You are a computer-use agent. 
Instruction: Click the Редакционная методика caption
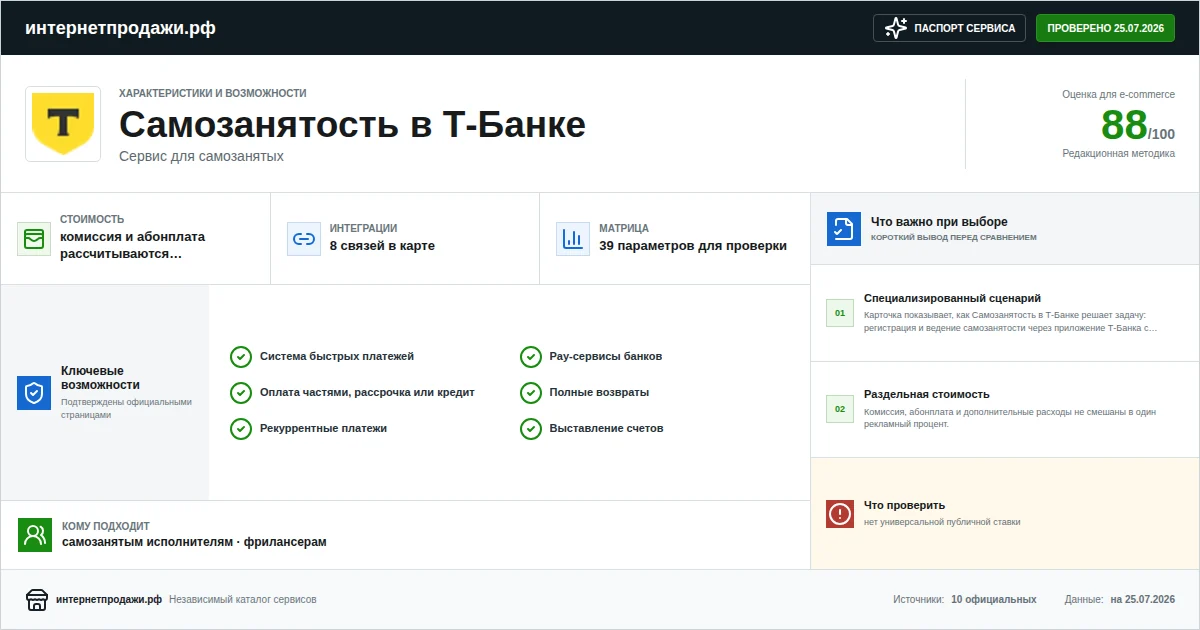click(1119, 154)
